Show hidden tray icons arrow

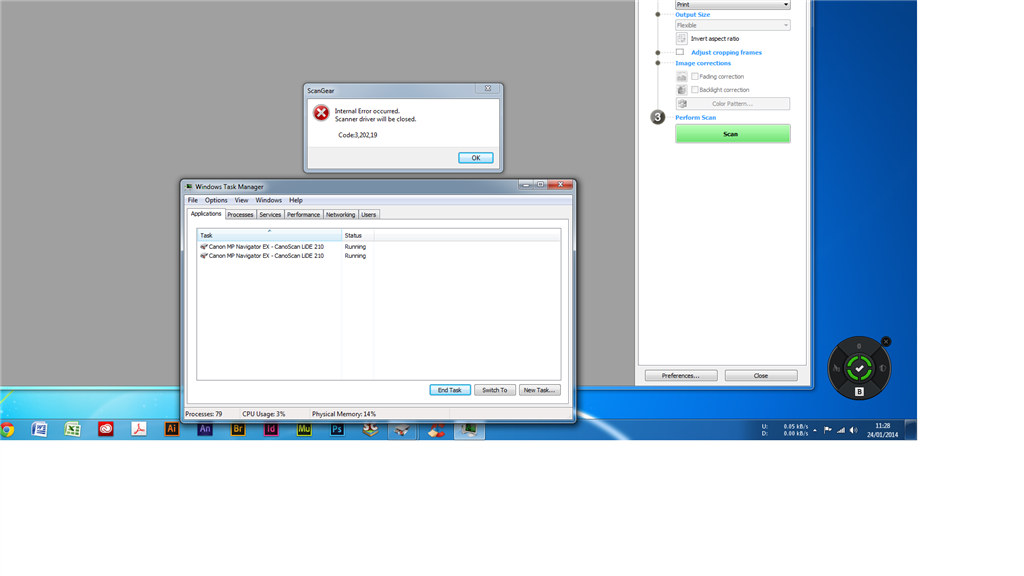815,430
